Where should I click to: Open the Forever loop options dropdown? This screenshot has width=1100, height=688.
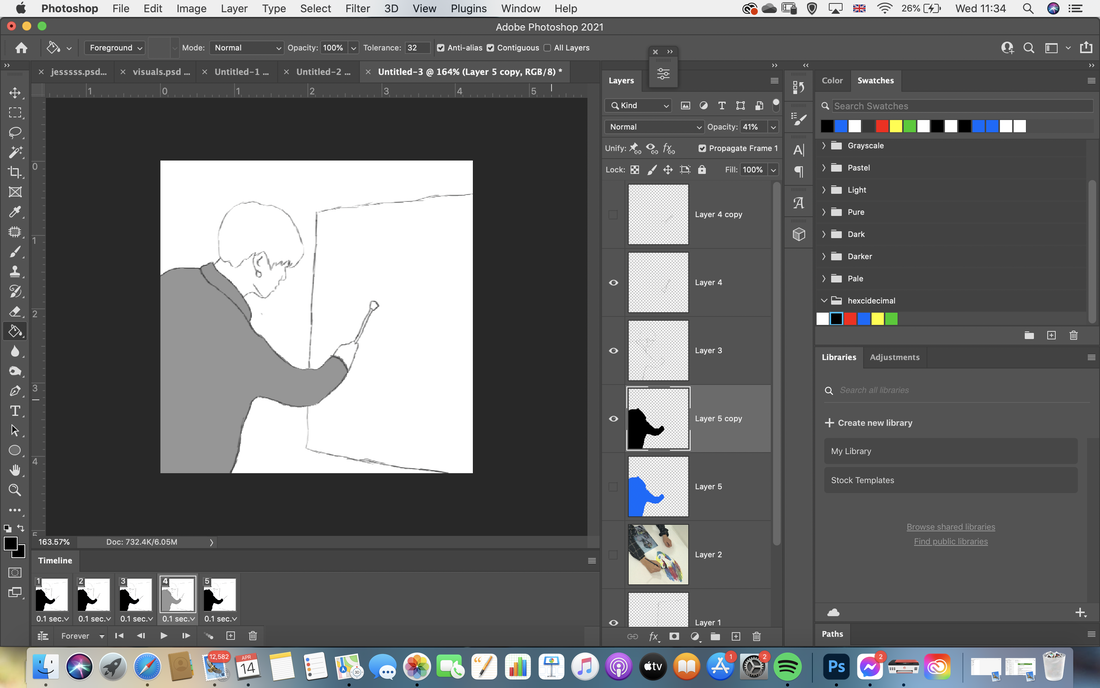pyautogui.click(x=82, y=636)
